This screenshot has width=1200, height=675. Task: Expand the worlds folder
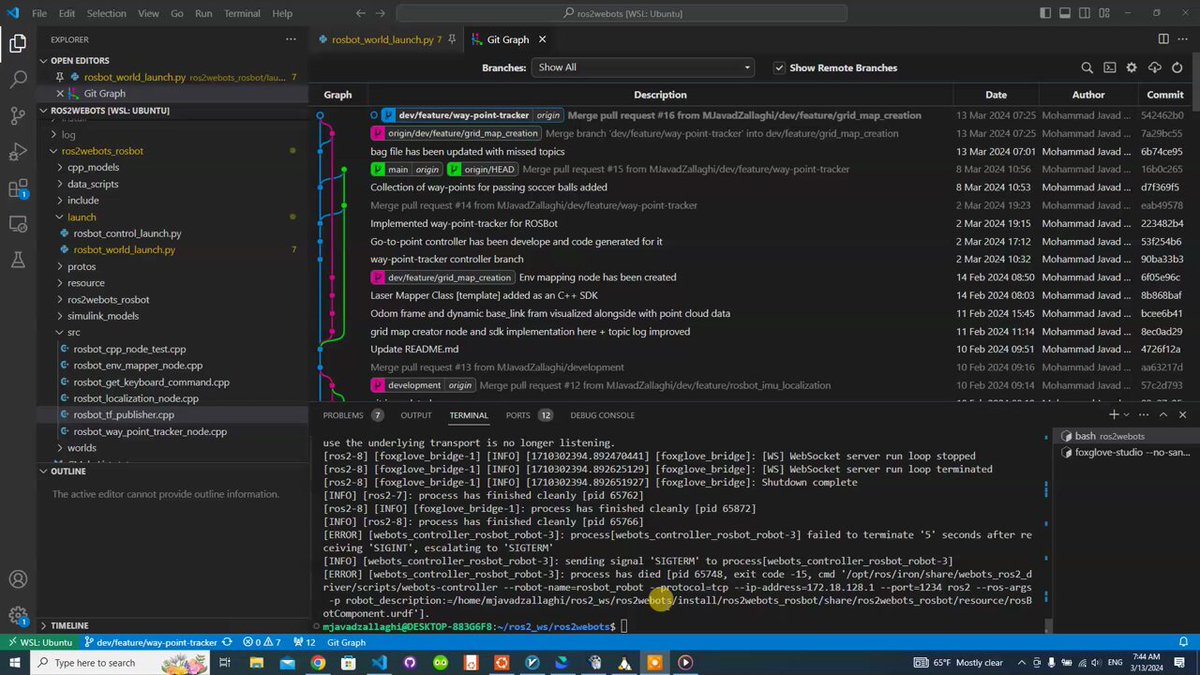(82, 447)
